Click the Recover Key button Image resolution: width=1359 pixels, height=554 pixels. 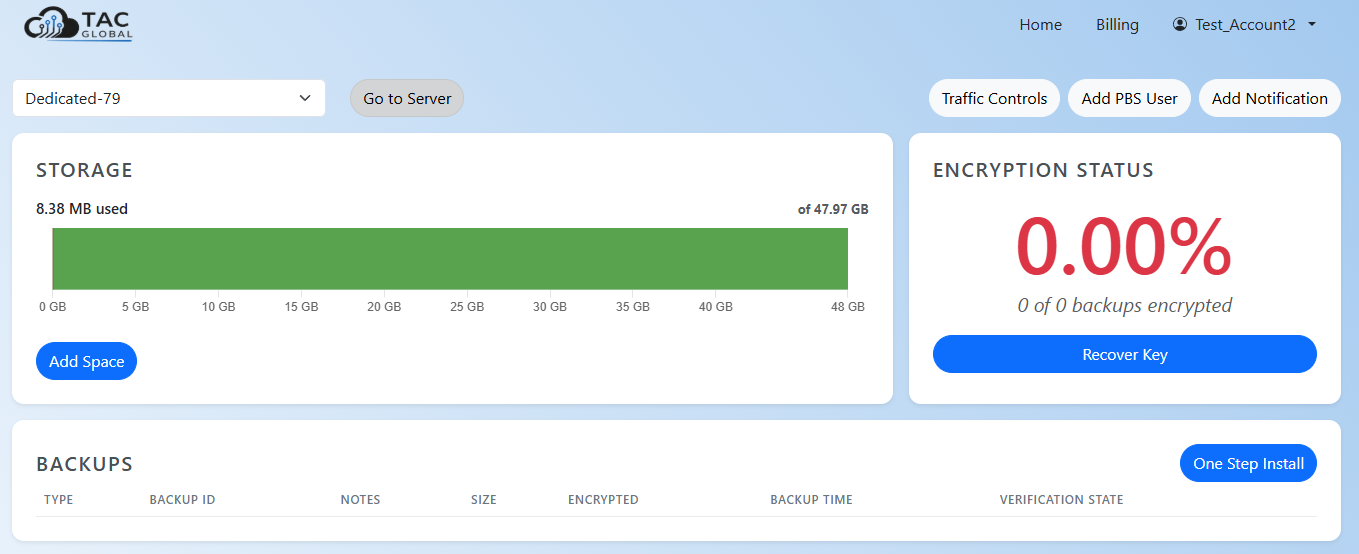(x=1124, y=354)
